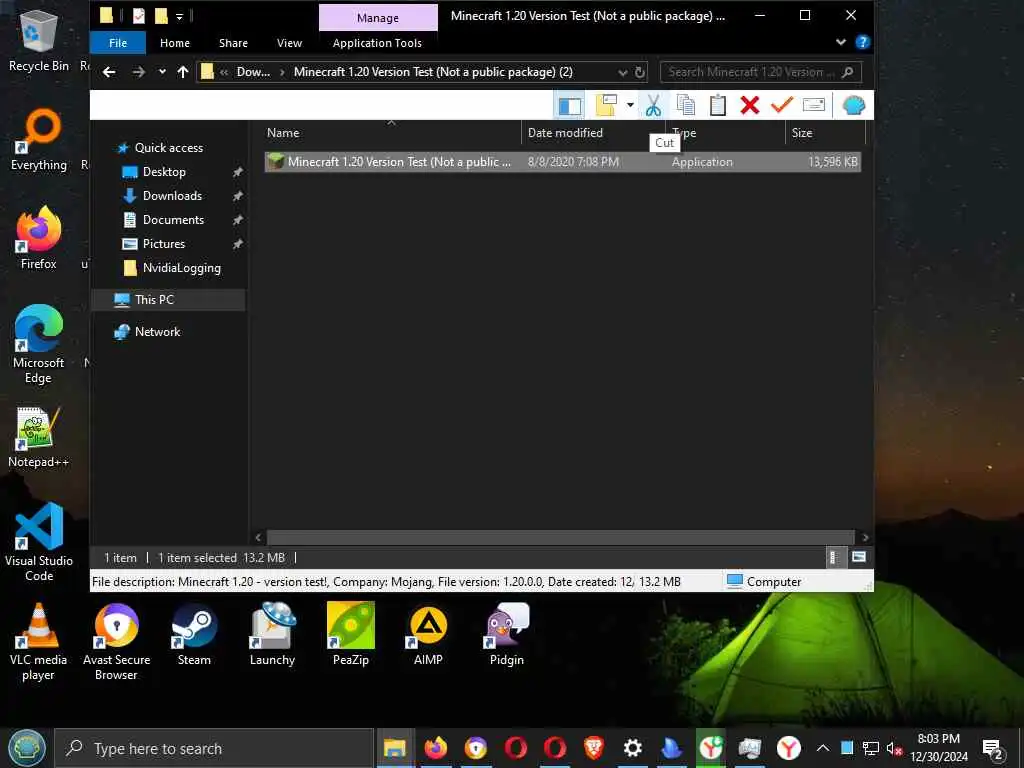Switch to the View ribbon tab
Image resolution: width=1024 pixels, height=768 pixels.
(289, 43)
